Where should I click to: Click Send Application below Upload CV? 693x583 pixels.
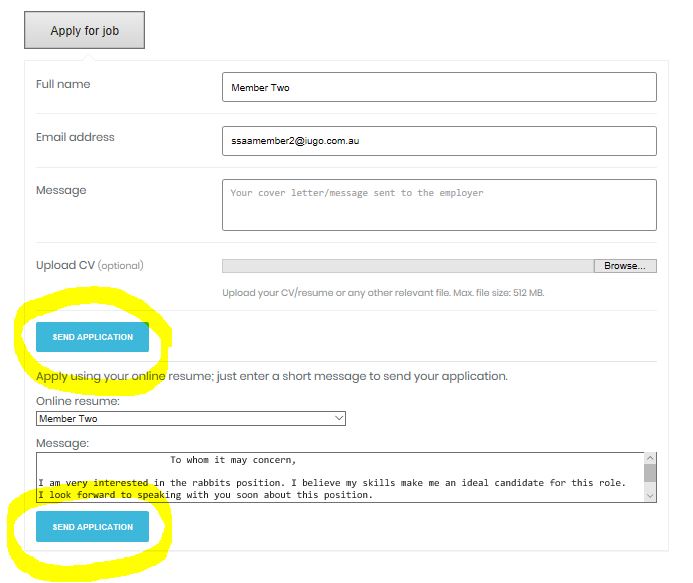pos(92,337)
